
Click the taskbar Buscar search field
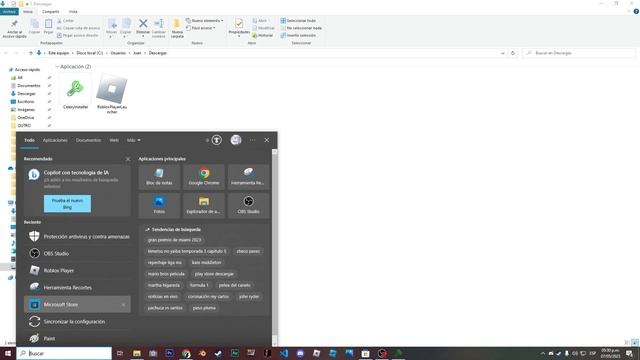pyautogui.click(x=64, y=353)
